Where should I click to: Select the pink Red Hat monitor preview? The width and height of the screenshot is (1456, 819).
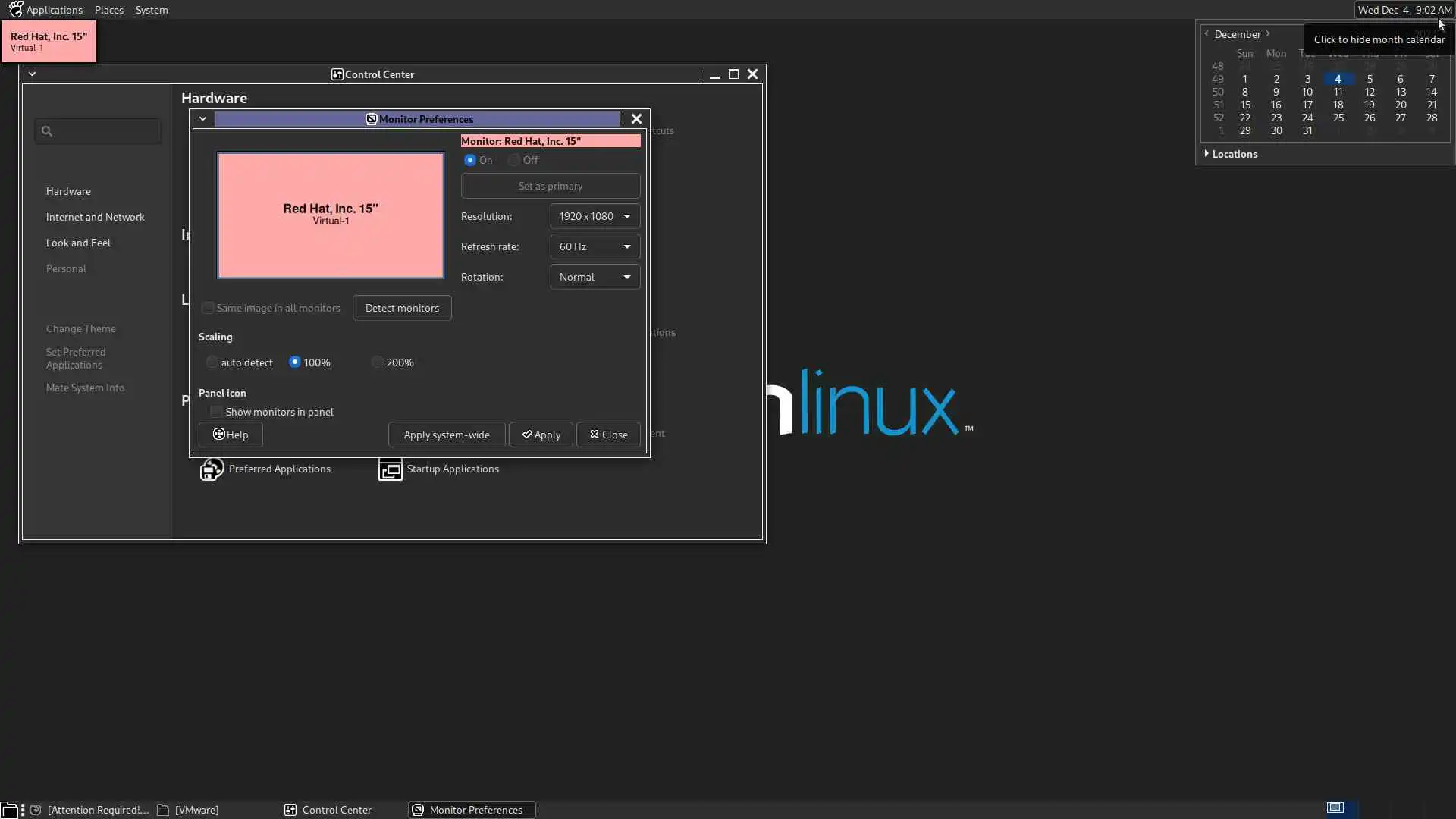pyautogui.click(x=331, y=215)
